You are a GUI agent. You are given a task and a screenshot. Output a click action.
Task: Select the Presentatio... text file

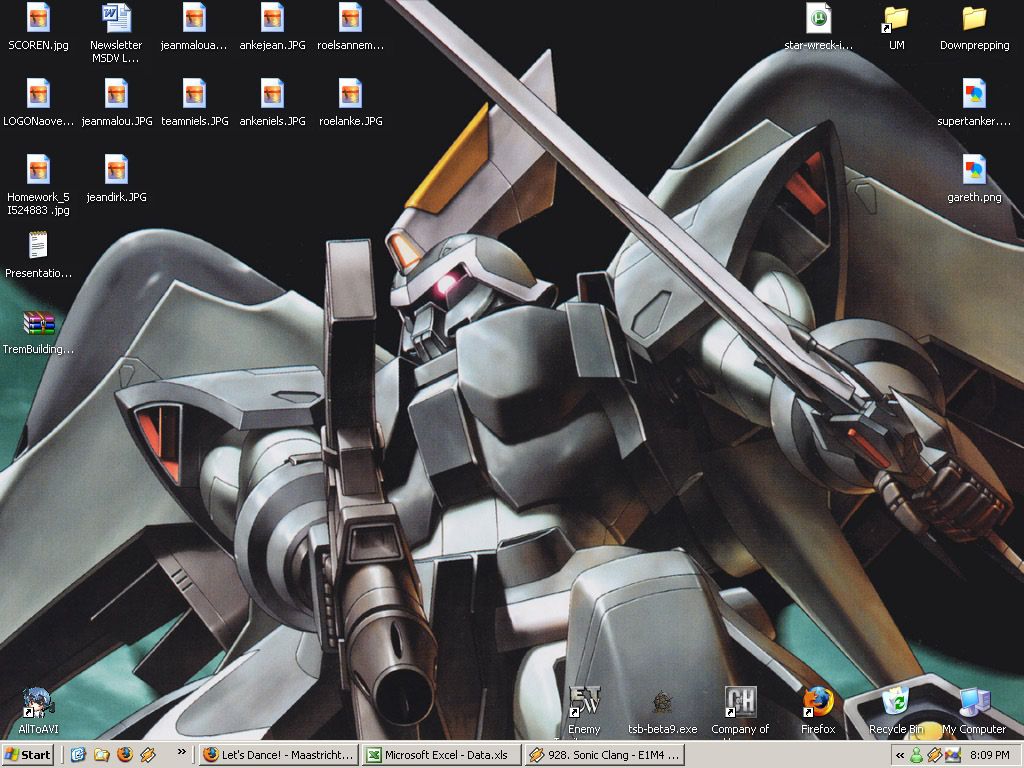(38, 254)
